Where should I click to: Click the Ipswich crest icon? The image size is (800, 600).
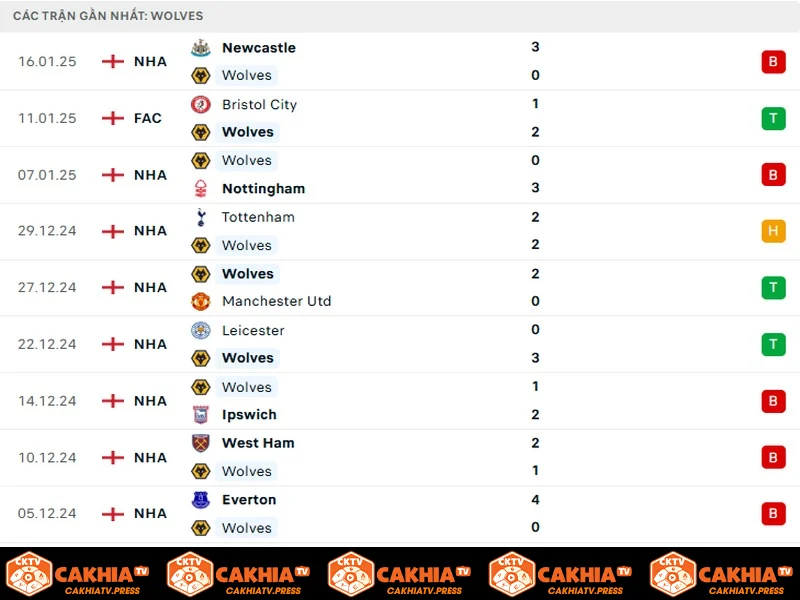pos(201,415)
